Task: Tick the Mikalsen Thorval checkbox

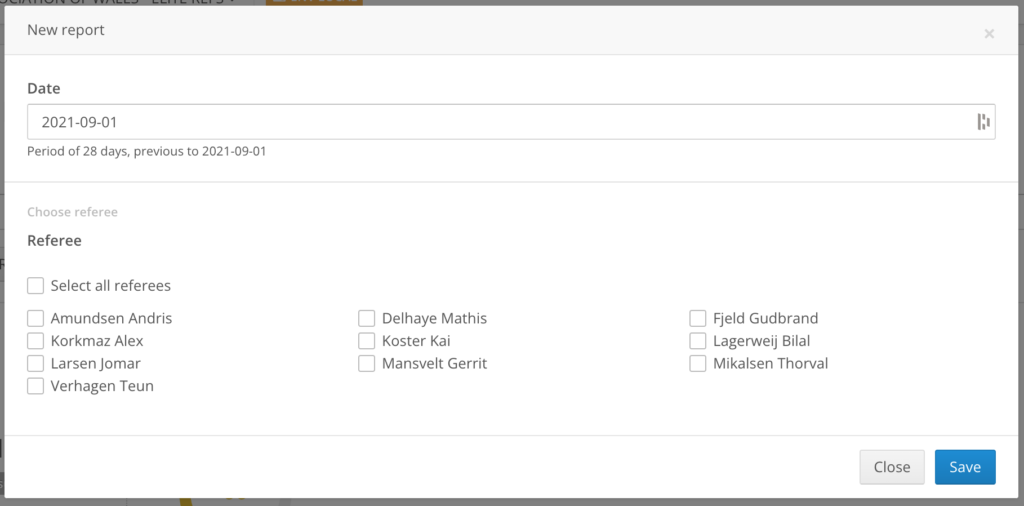Action: click(x=697, y=363)
